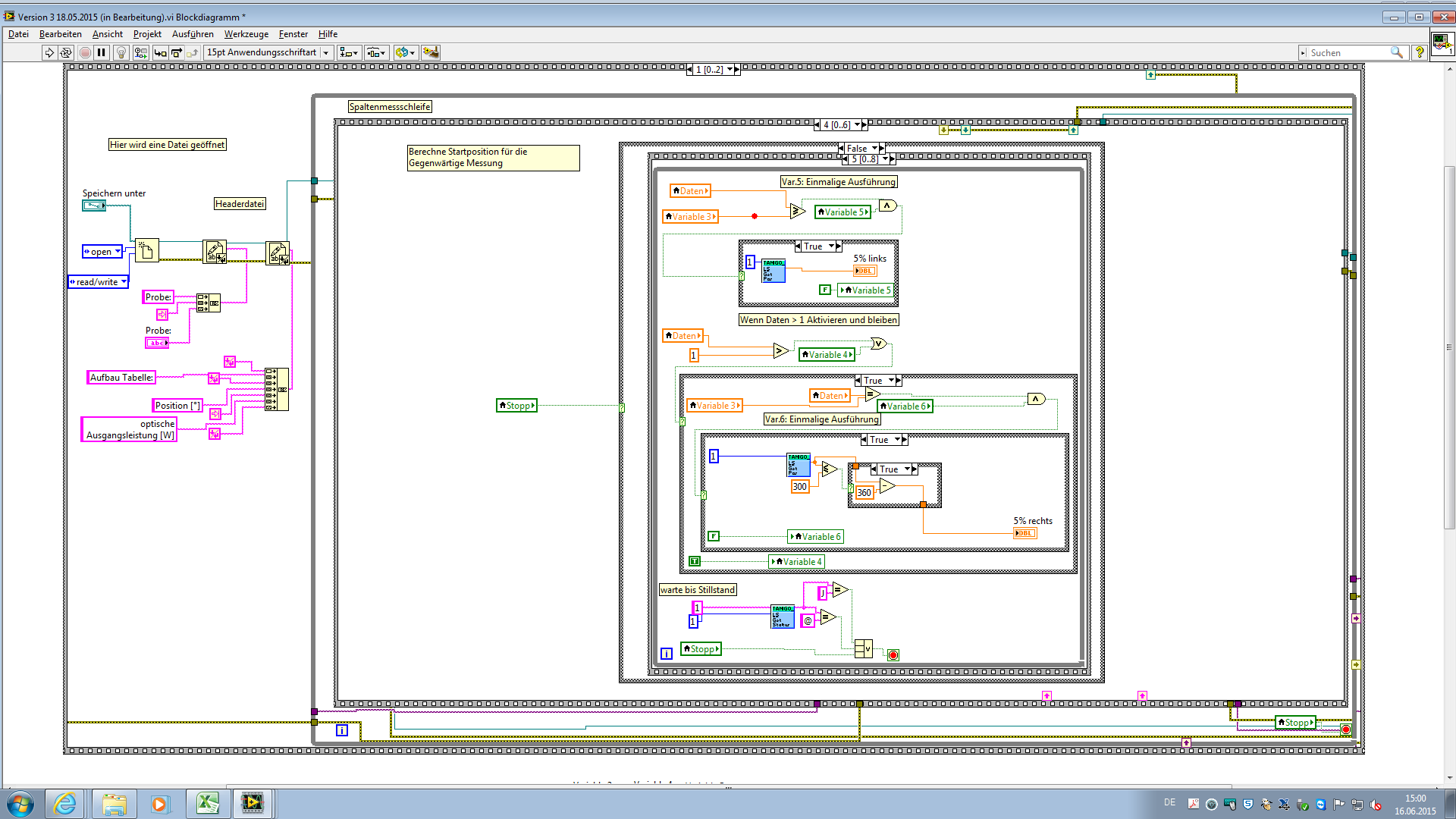
Task: Click Step Over icon
Action: (x=177, y=52)
